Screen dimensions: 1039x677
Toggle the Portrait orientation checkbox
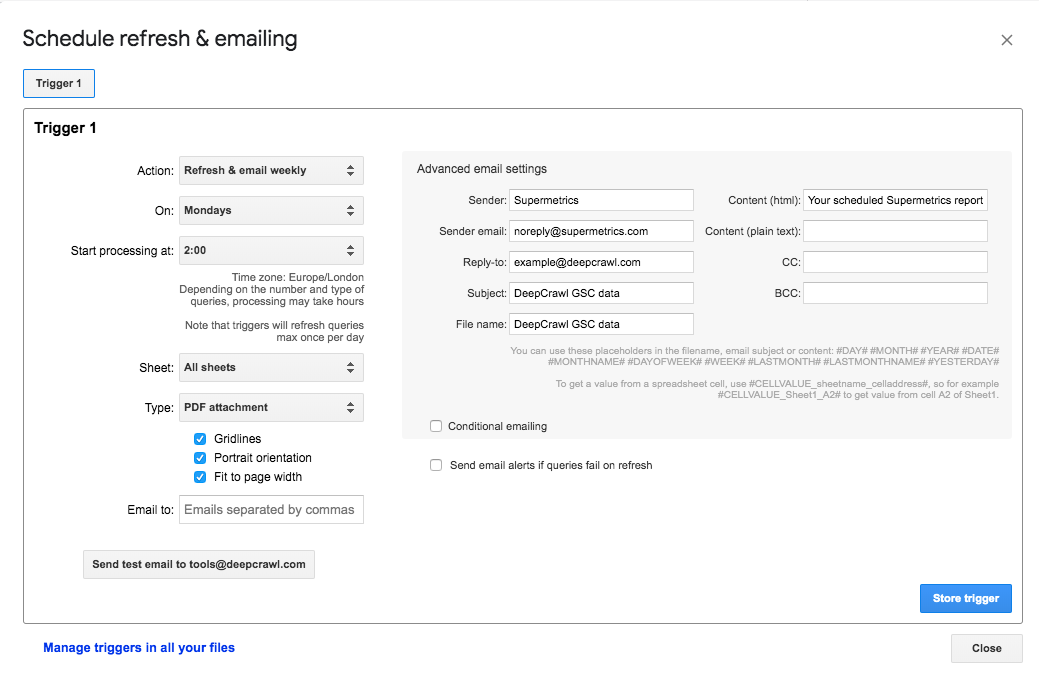pos(200,458)
